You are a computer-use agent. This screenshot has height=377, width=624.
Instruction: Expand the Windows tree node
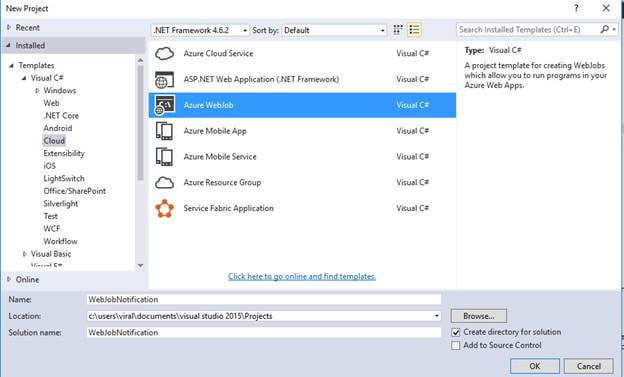point(37,91)
